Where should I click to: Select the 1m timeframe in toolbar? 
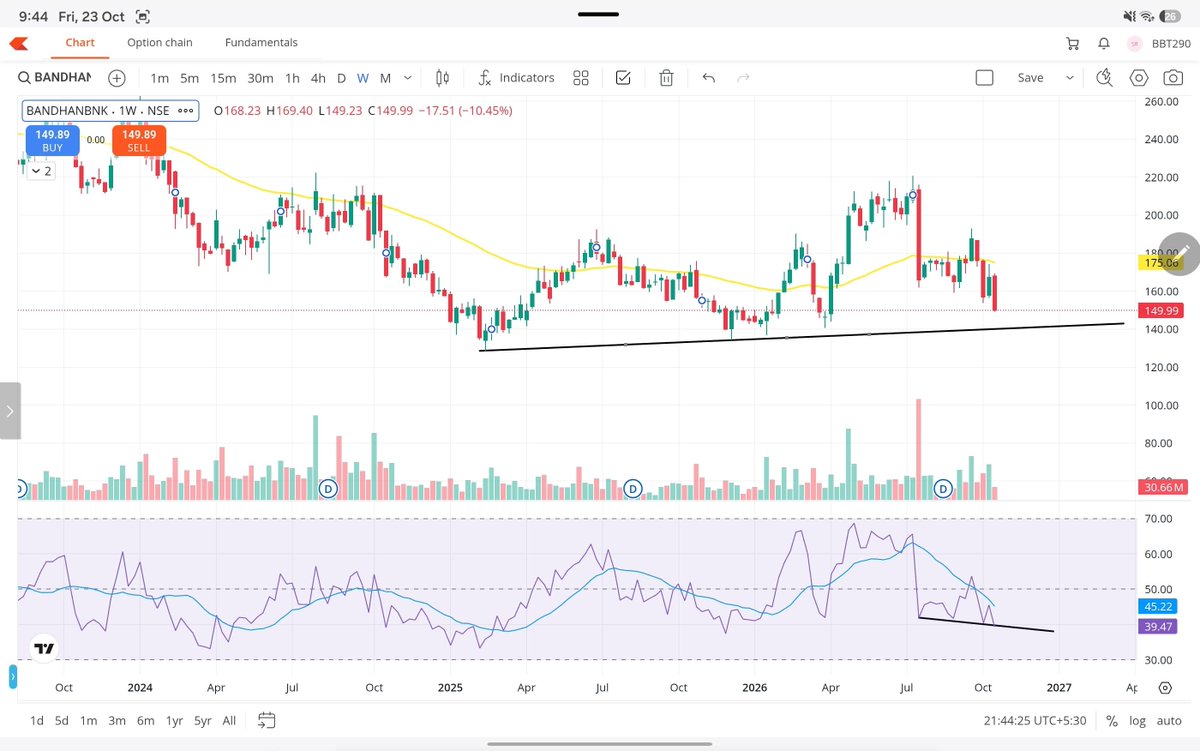tap(159, 78)
